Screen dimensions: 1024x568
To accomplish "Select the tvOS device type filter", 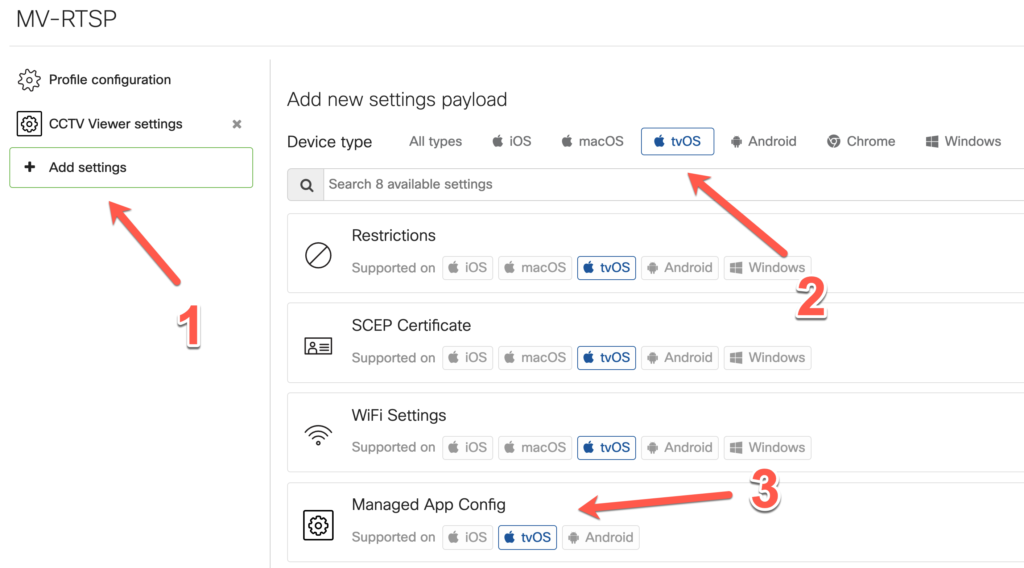I will [677, 142].
